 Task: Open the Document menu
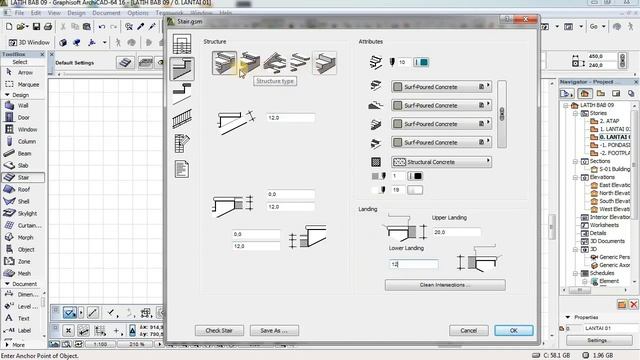(x=106, y=13)
